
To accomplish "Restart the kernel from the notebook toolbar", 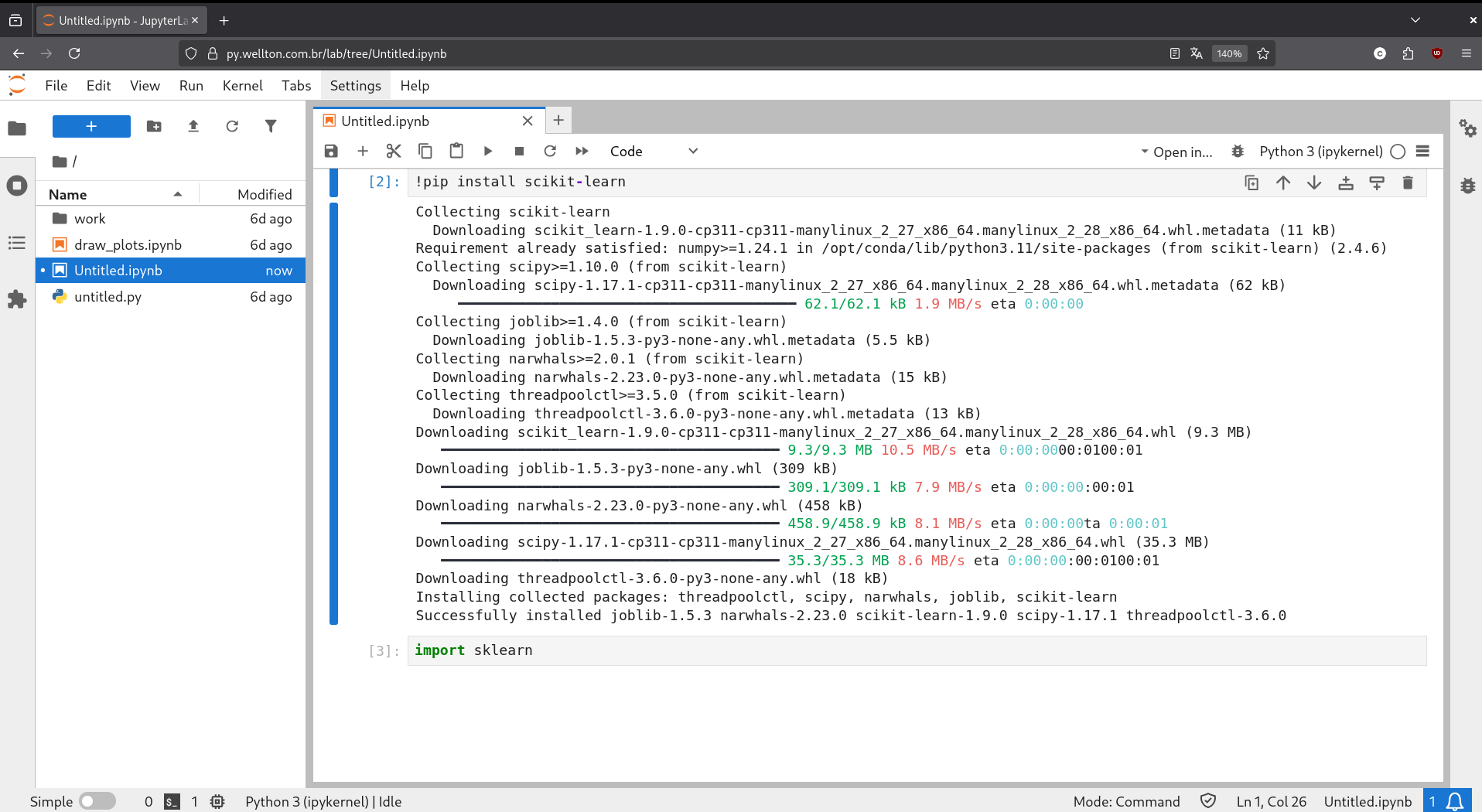I will 550,151.
